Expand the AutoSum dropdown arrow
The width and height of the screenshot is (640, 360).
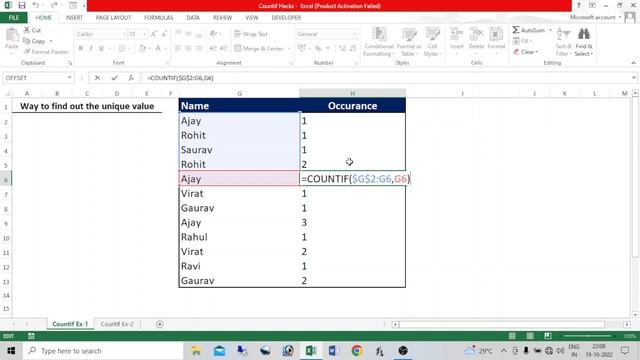coord(550,30)
